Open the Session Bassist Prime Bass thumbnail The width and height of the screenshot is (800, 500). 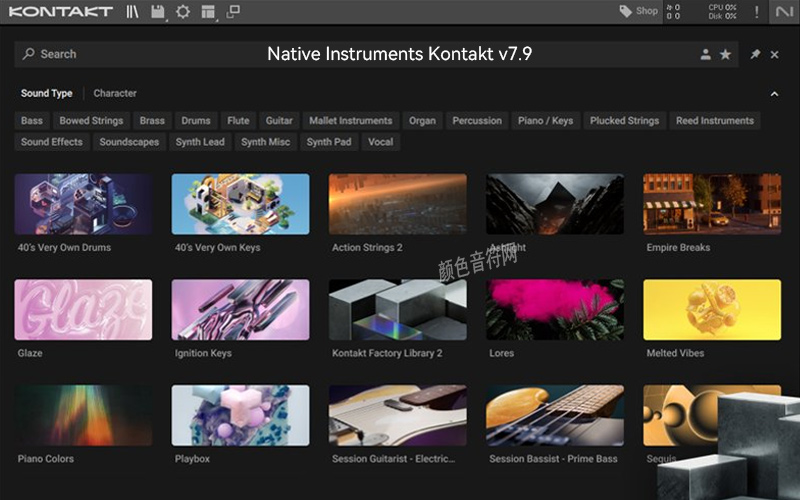point(555,415)
